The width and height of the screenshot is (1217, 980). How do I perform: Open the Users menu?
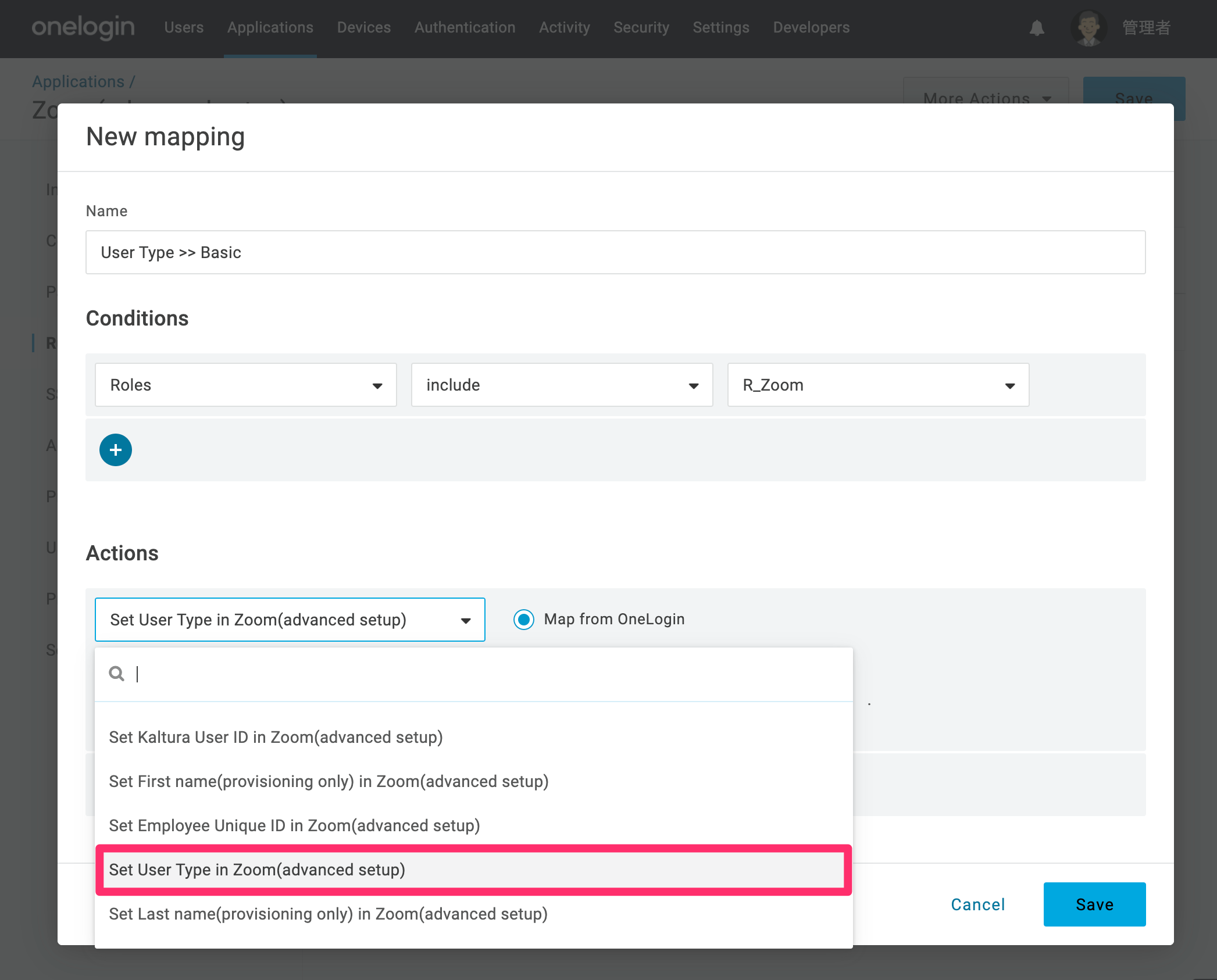pyautogui.click(x=184, y=27)
